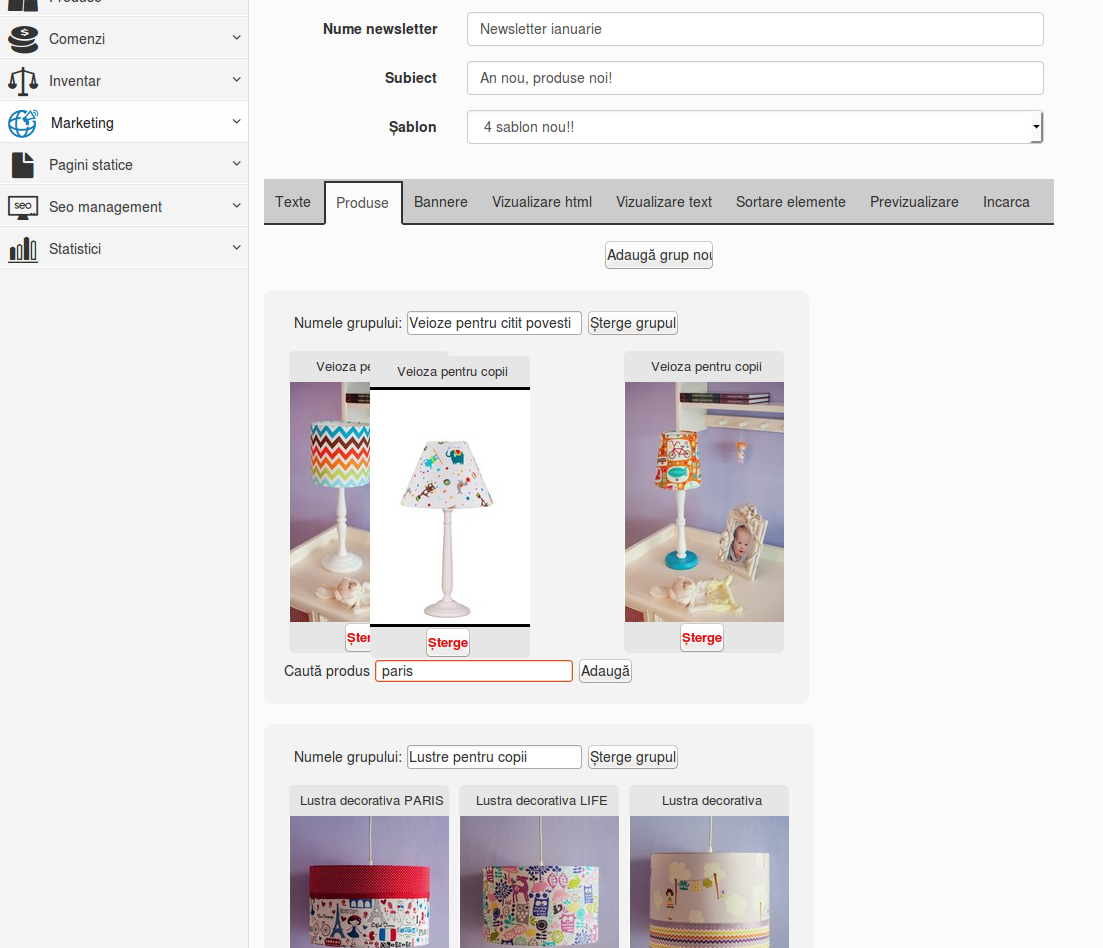
Task: Open the Vizualizare text tab
Action: click(664, 202)
